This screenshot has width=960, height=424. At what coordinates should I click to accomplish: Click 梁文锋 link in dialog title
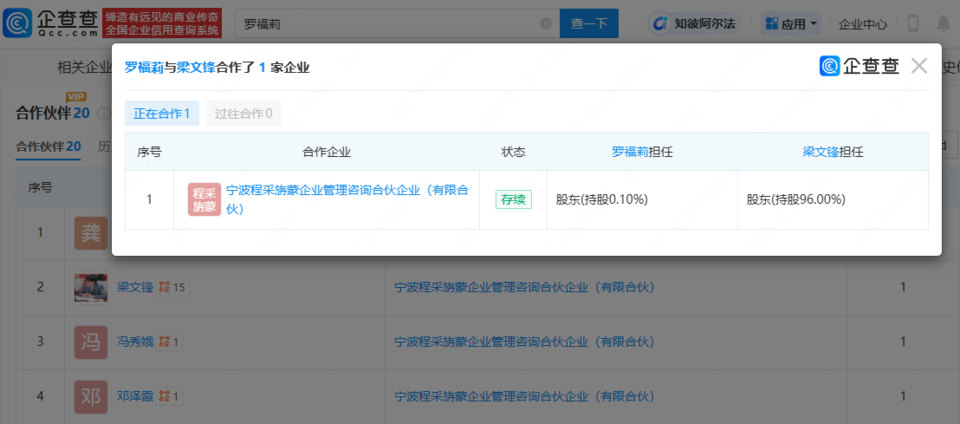pyautogui.click(x=196, y=67)
